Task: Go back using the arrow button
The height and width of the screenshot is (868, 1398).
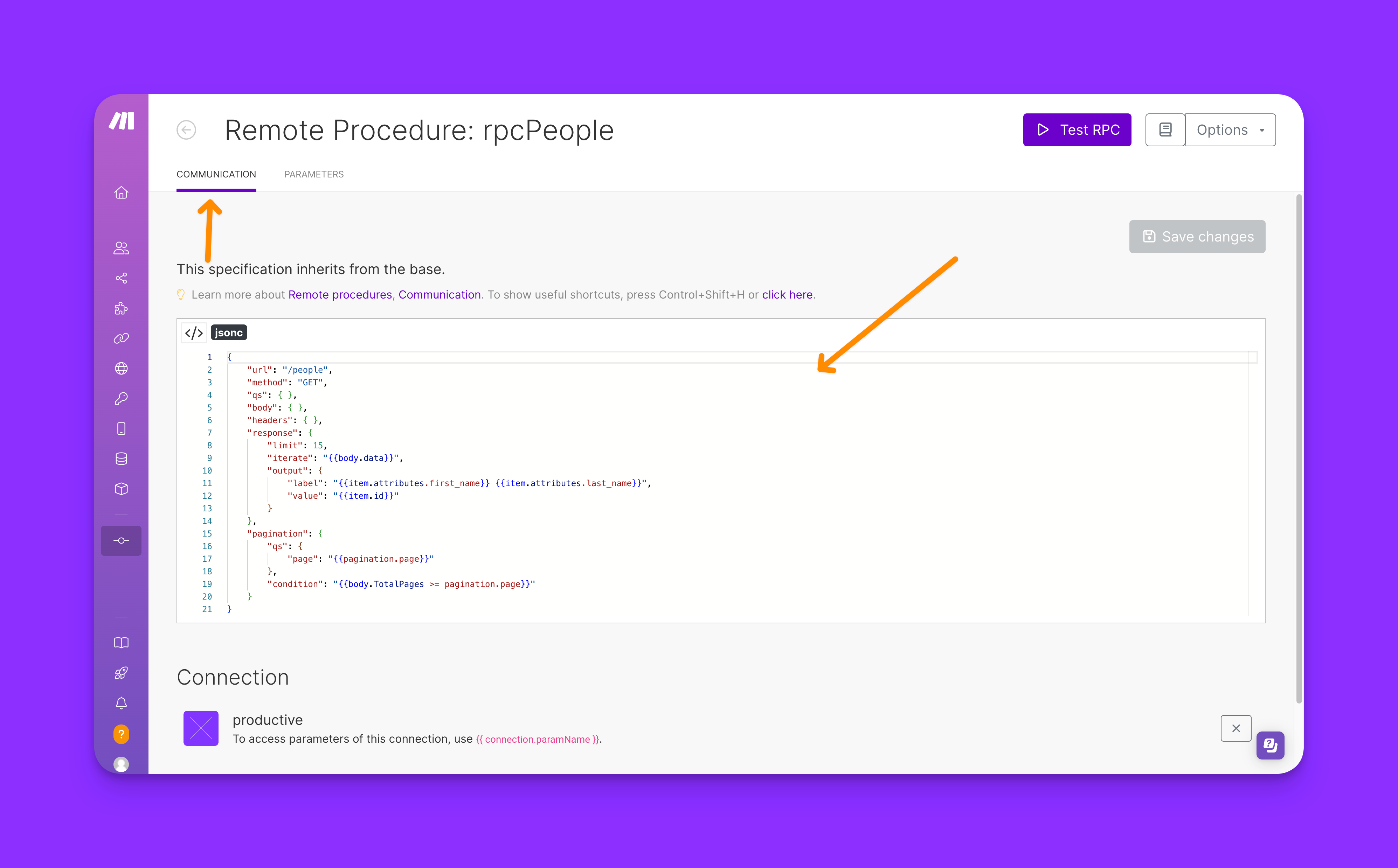Action: [x=186, y=130]
